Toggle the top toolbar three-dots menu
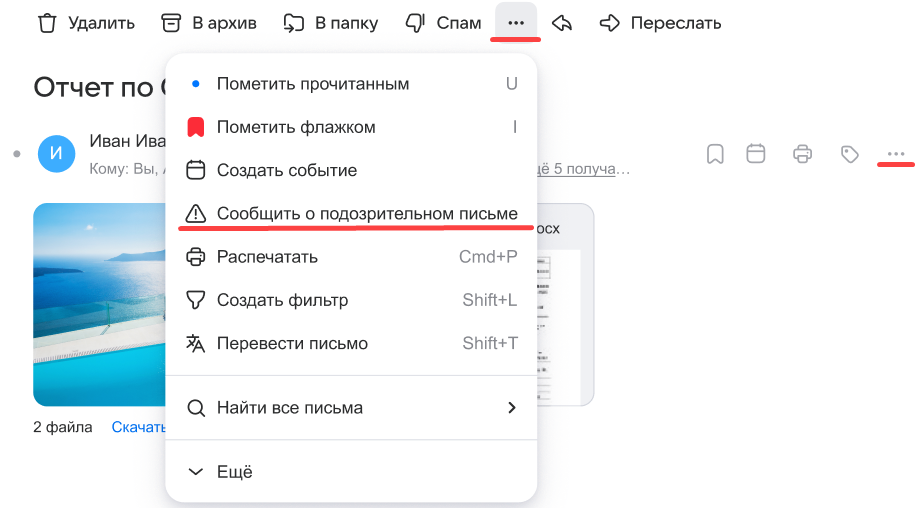917x508 pixels. (516, 22)
